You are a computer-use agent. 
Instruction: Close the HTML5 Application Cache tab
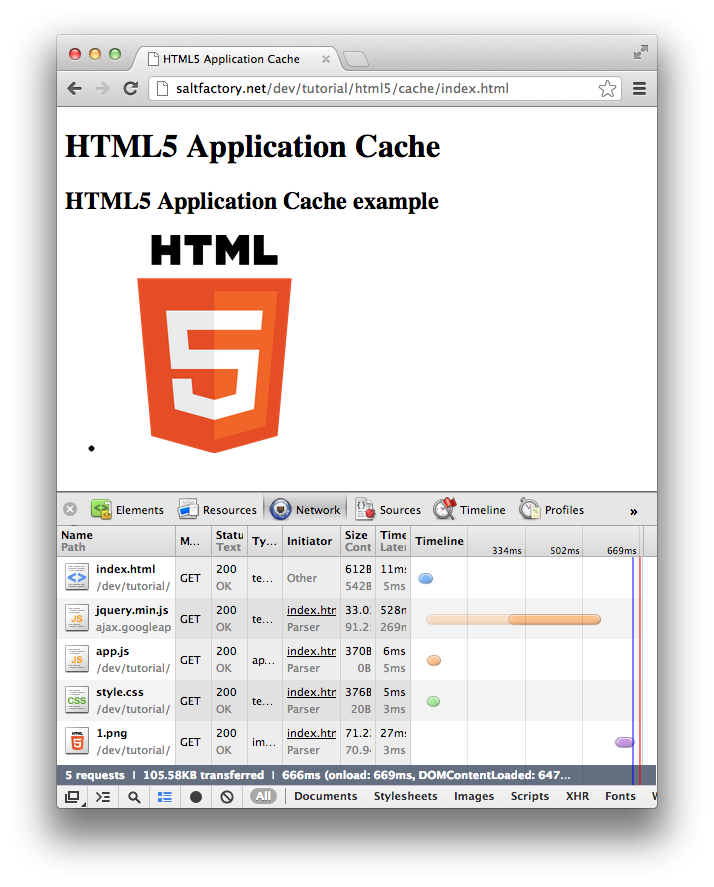click(x=326, y=59)
